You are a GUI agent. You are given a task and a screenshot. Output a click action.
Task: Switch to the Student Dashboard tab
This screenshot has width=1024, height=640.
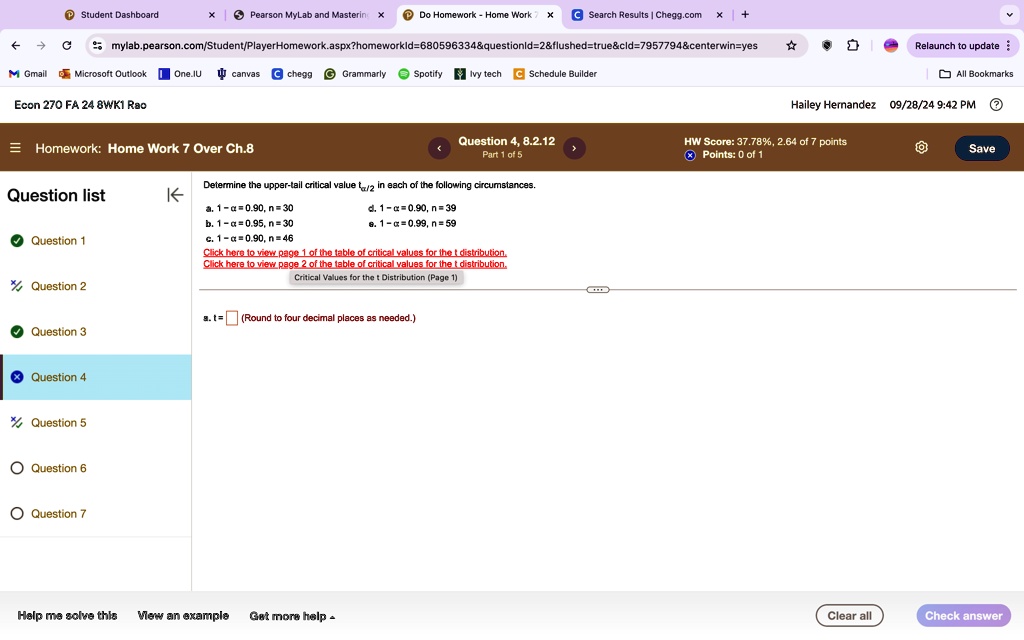pos(120,14)
